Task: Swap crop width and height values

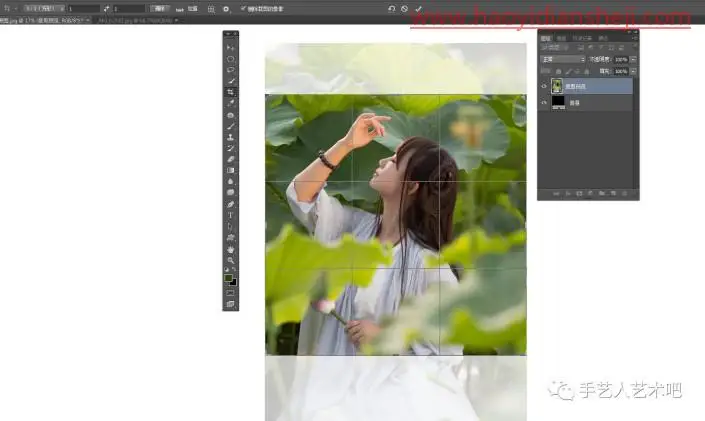Action: (106, 9)
